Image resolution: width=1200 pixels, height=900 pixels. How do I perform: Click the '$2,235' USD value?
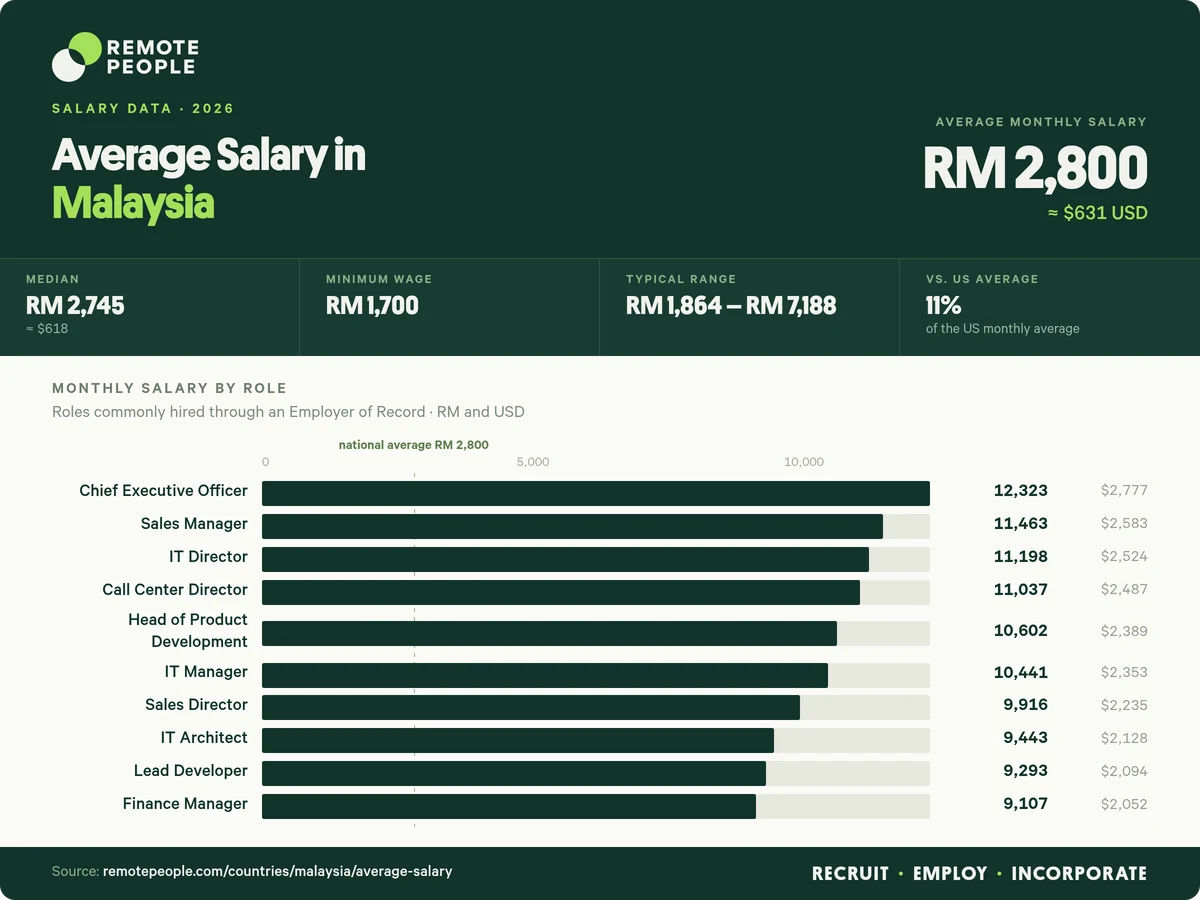[x=1124, y=705]
